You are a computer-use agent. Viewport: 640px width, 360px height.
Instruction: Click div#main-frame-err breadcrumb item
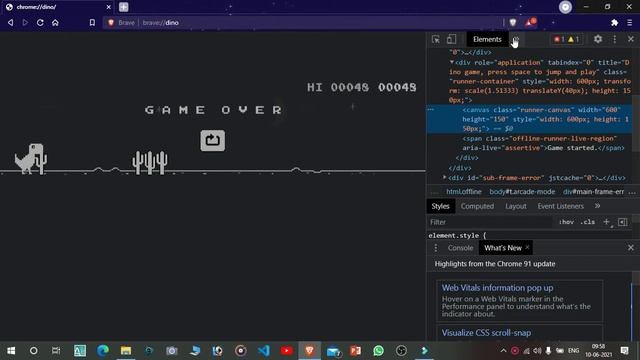point(593,191)
